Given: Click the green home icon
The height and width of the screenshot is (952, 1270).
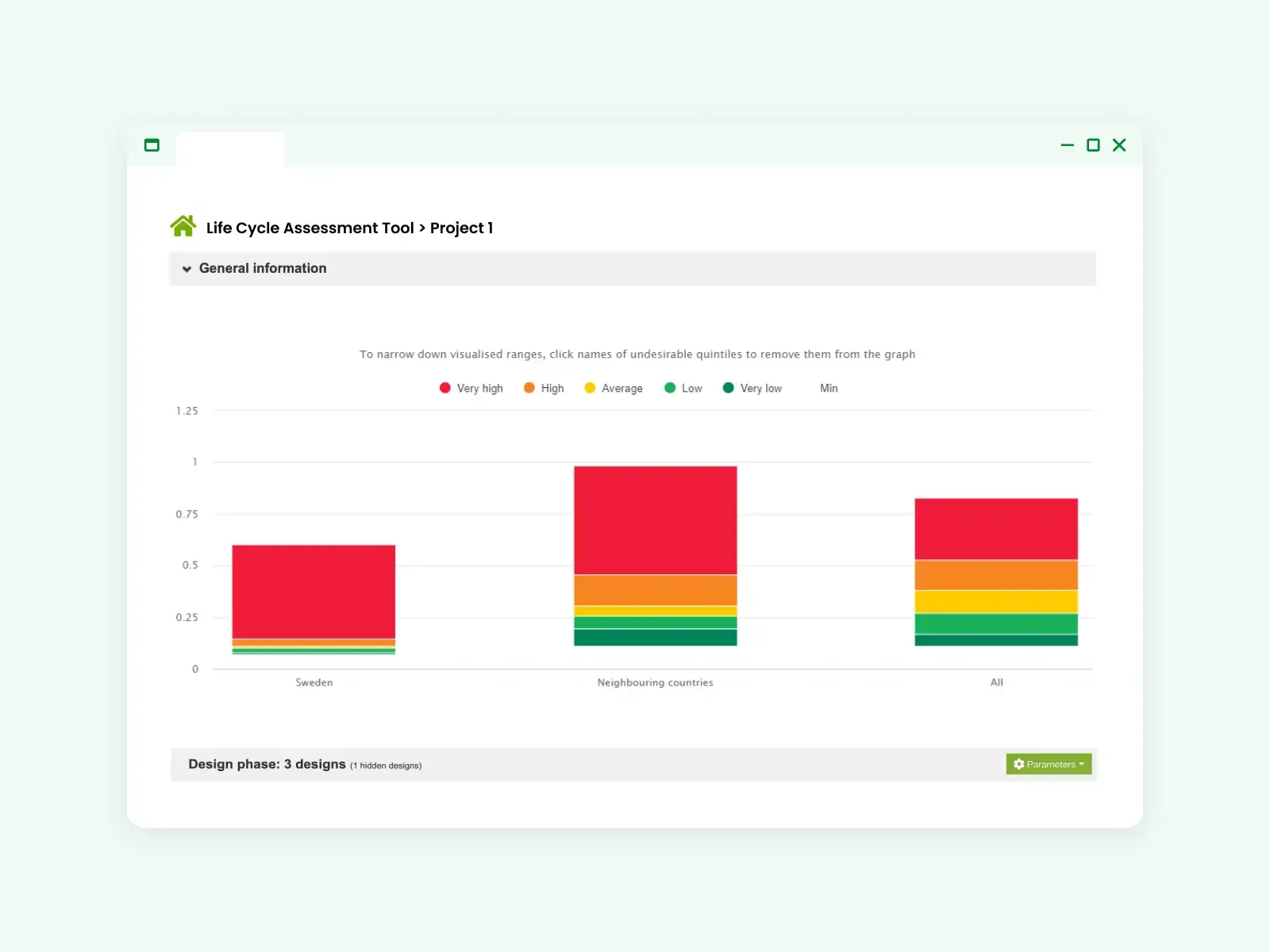Looking at the screenshot, I should [183, 226].
